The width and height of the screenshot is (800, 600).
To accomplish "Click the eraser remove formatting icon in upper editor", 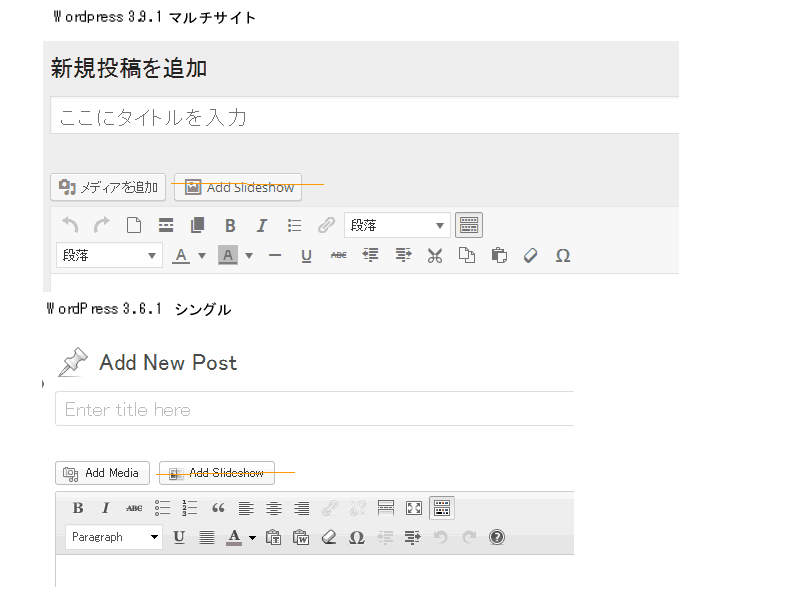I will pyautogui.click(x=531, y=255).
